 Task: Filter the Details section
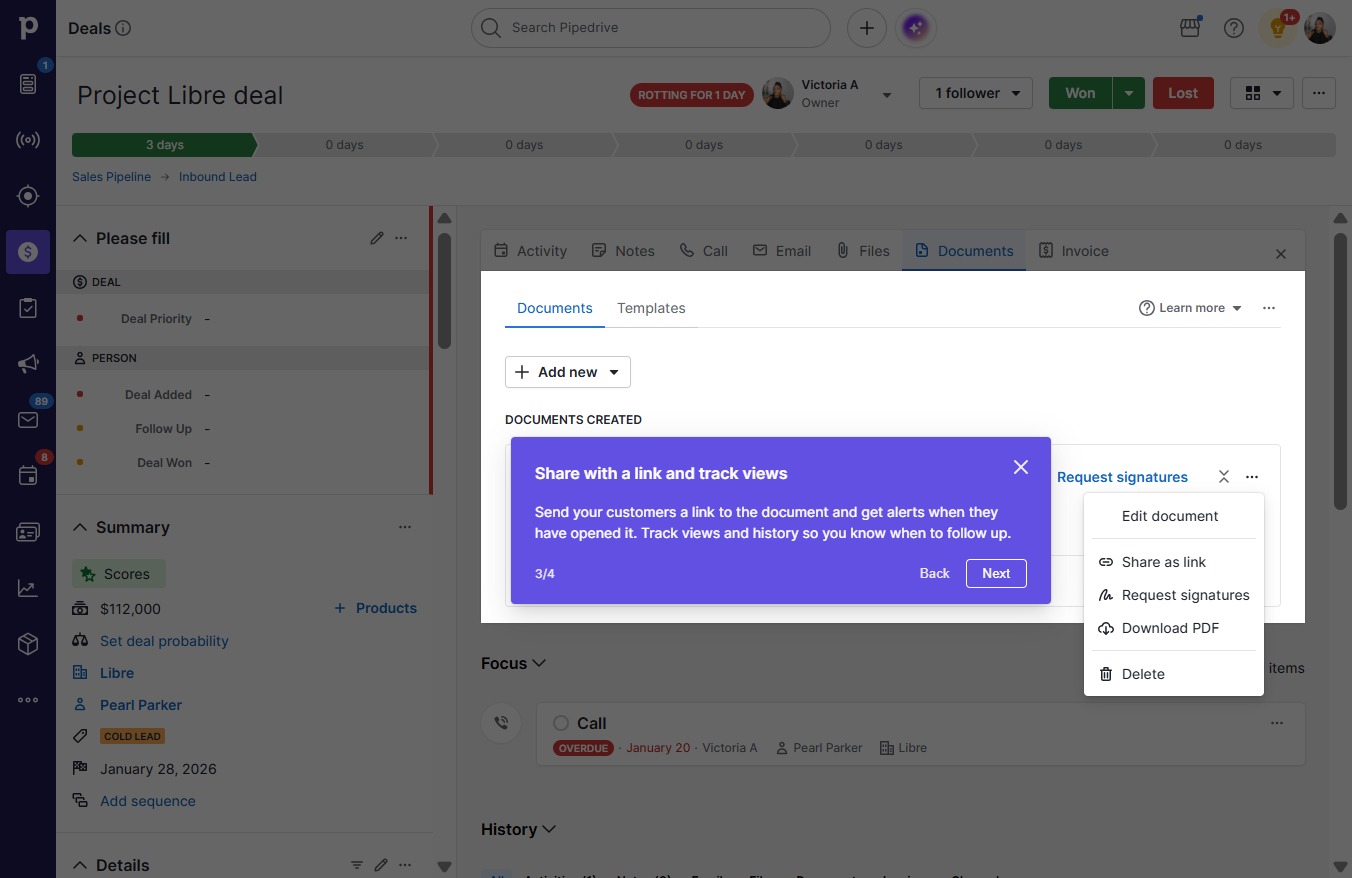pyautogui.click(x=357, y=865)
